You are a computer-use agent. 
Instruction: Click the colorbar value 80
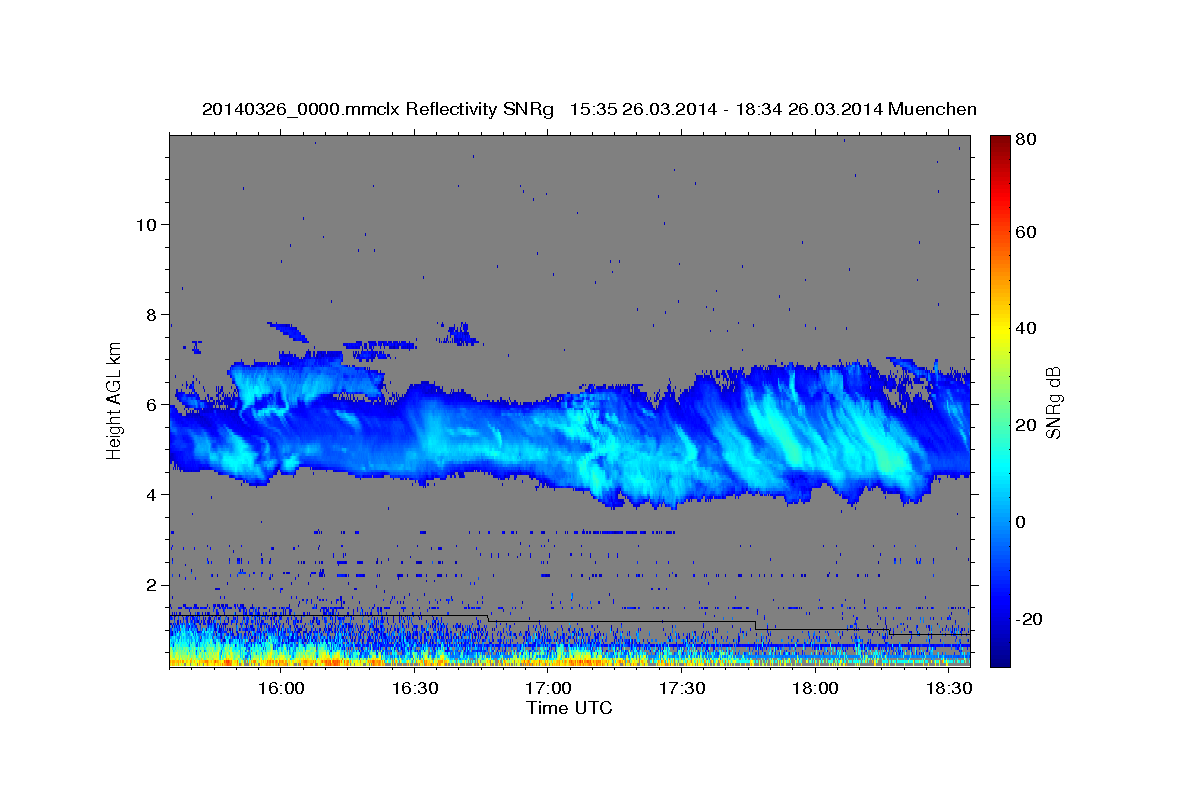point(1025,139)
